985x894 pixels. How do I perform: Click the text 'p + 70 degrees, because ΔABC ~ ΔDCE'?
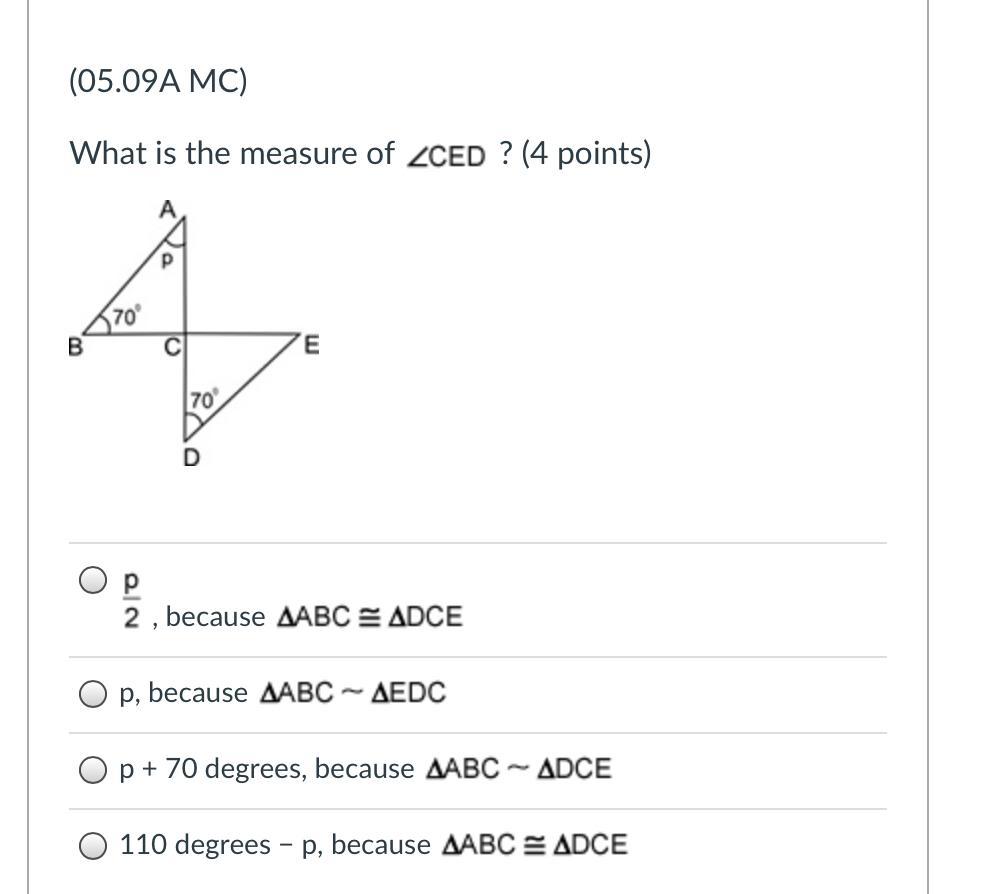click(365, 769)
